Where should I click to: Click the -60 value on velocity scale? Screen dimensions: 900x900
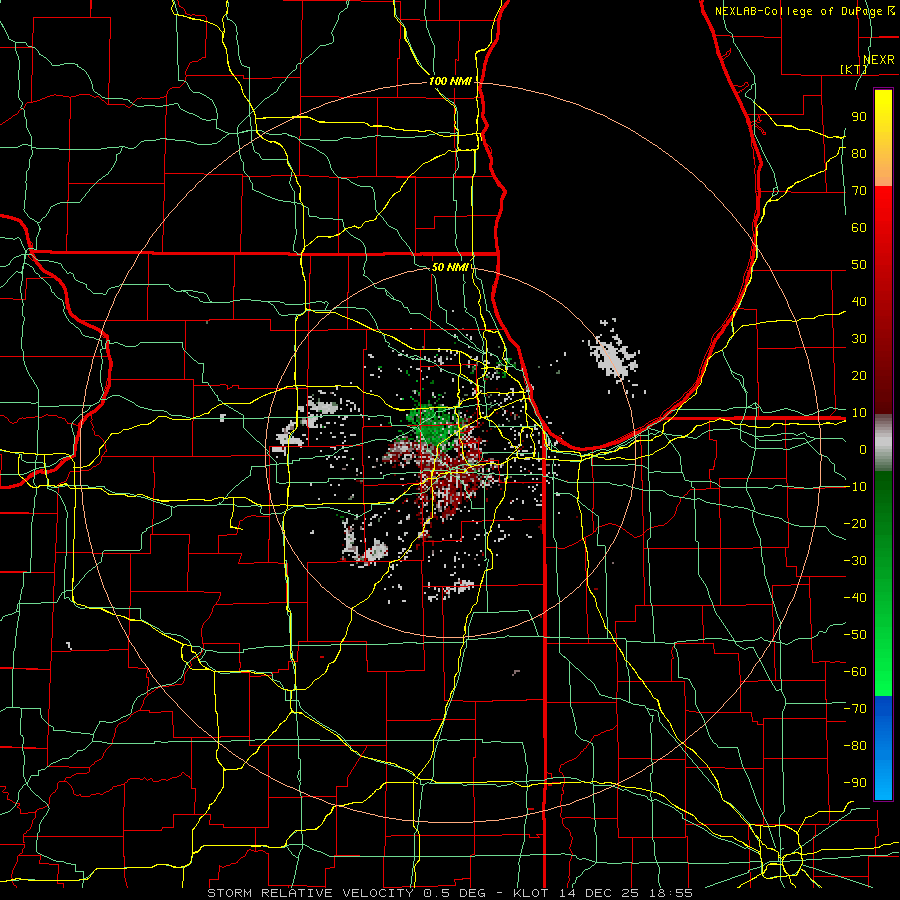click(855, 672)
